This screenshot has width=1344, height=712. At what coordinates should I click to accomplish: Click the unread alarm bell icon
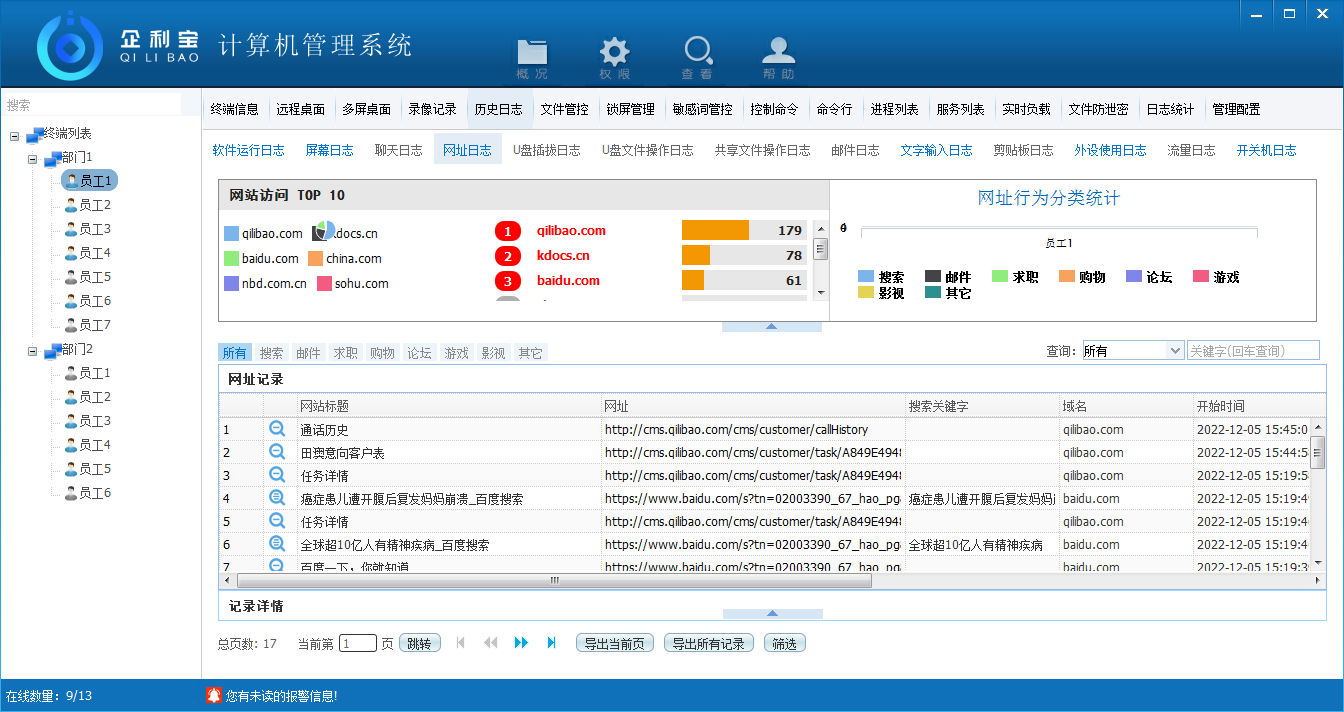(213, 695)
